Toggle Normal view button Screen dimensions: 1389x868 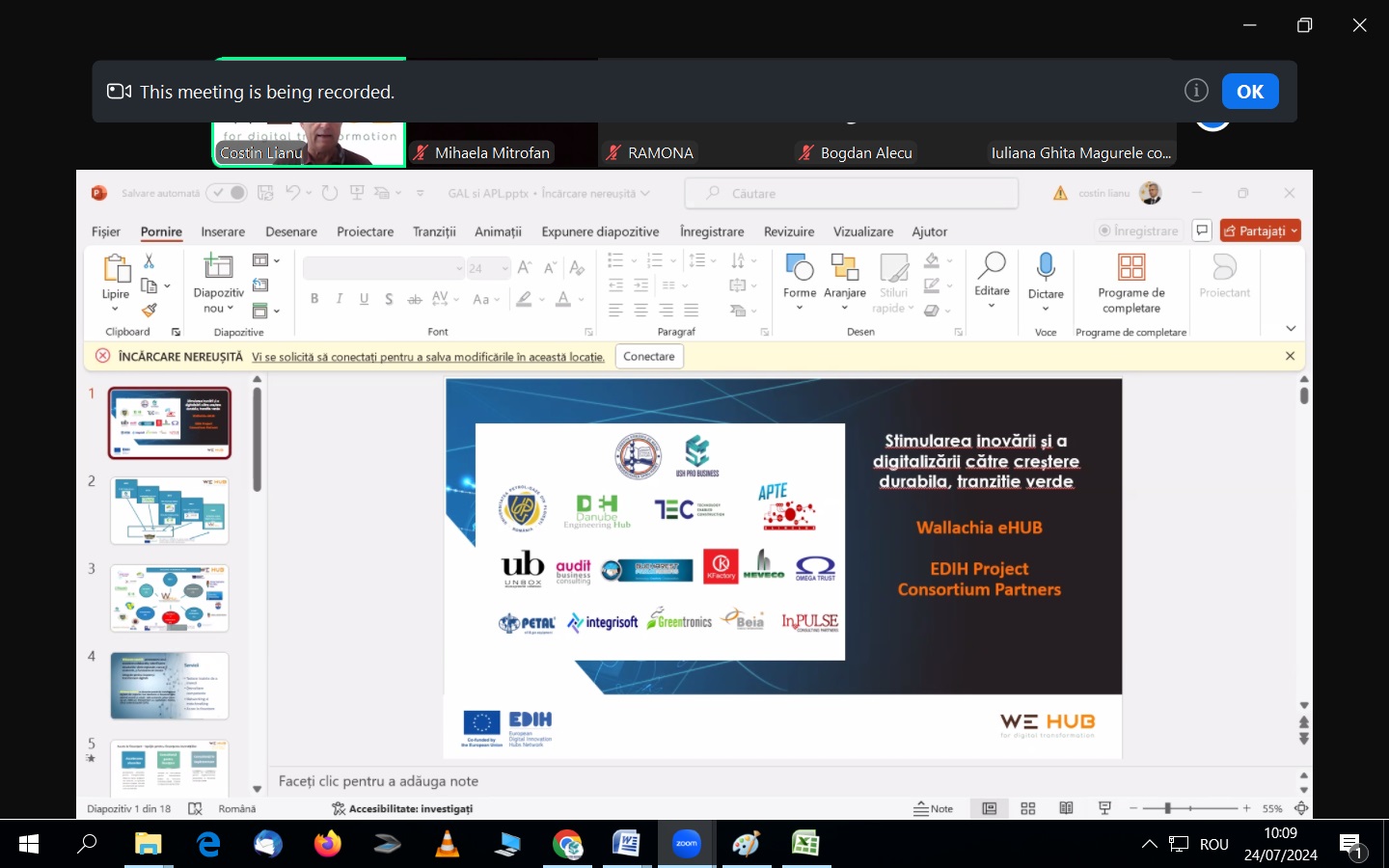[x=990, y=808]
